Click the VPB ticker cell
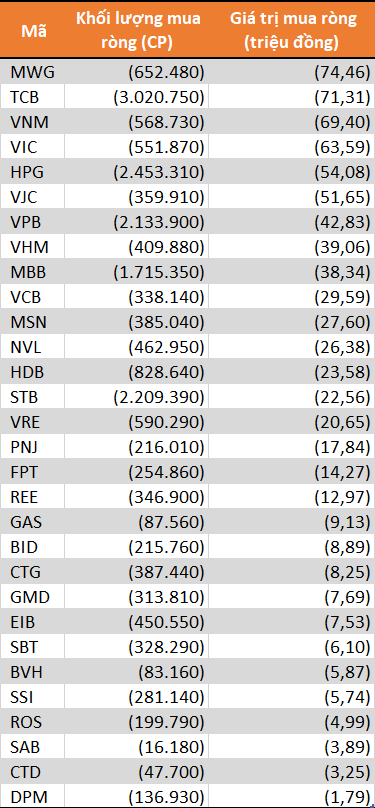 click(x=33, y=222)
